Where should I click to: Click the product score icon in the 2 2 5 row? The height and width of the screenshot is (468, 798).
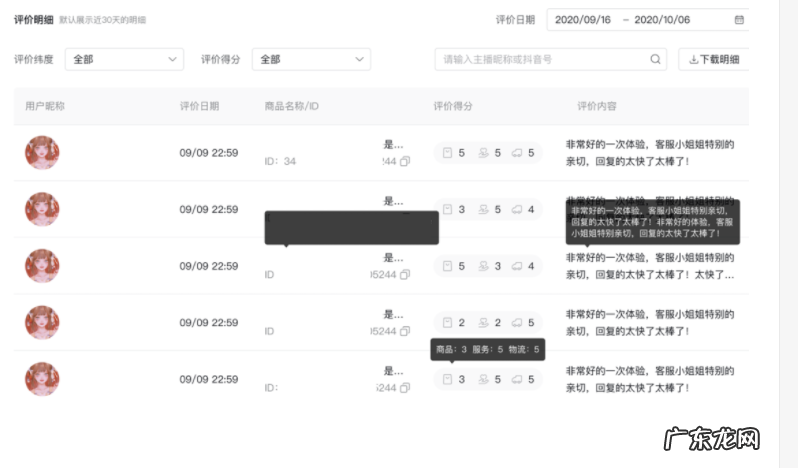[x=447, y=323]
